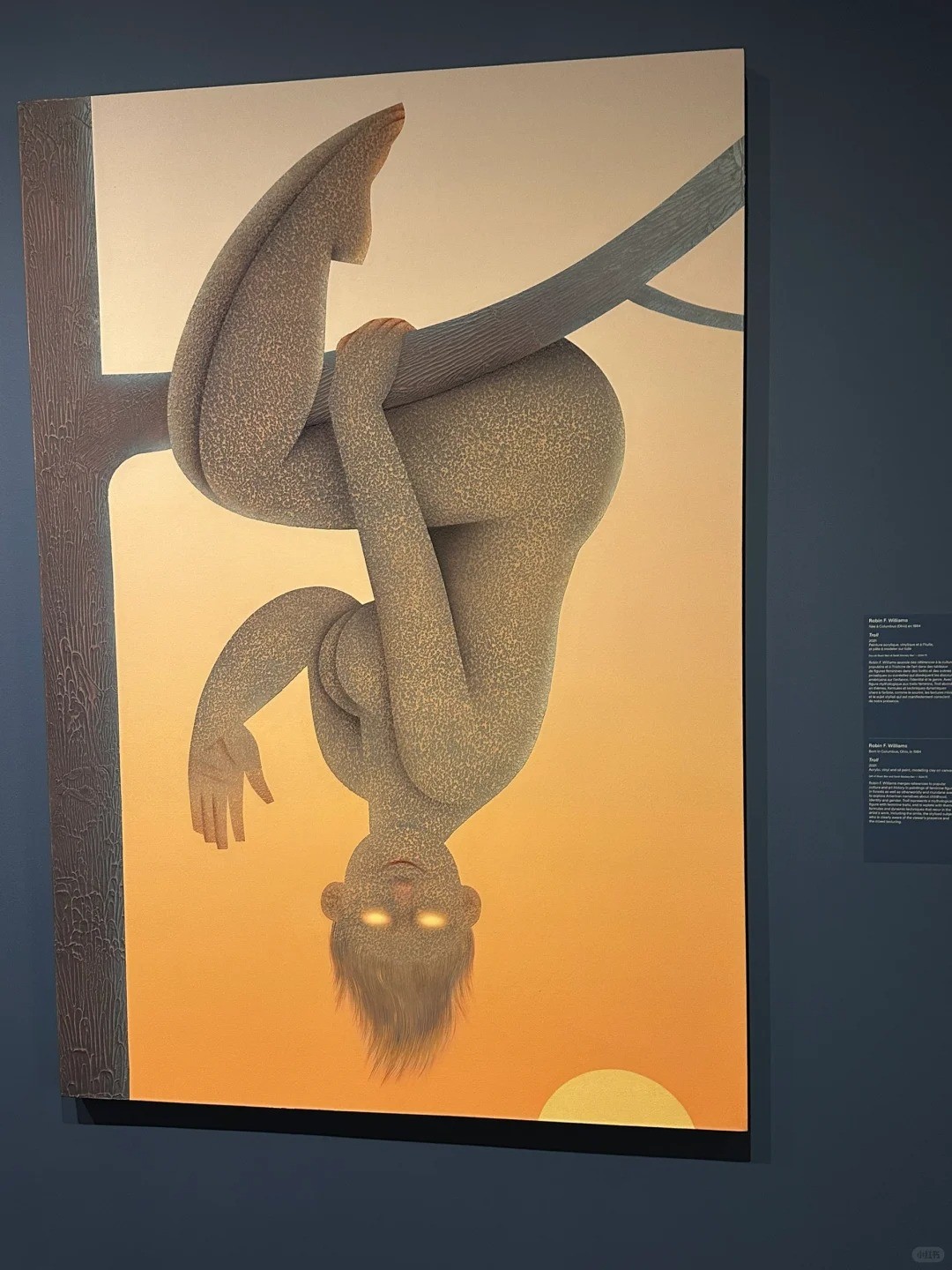Click the French description paragraph on label
The width and height of the screenshot is (952, 1270).
(x=910, y=682)
